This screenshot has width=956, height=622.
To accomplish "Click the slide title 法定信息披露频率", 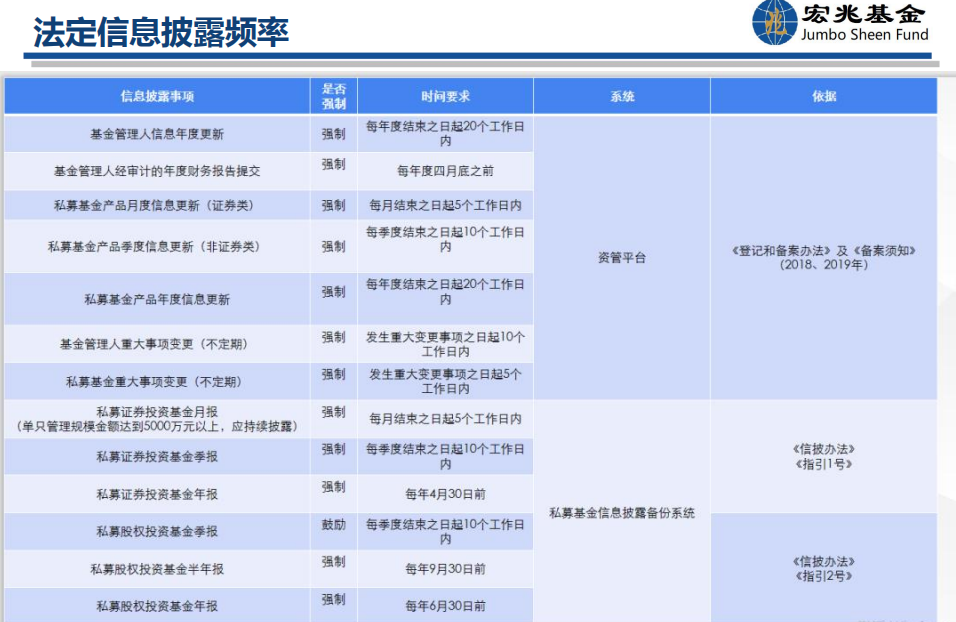I will (x=161, y=31).
